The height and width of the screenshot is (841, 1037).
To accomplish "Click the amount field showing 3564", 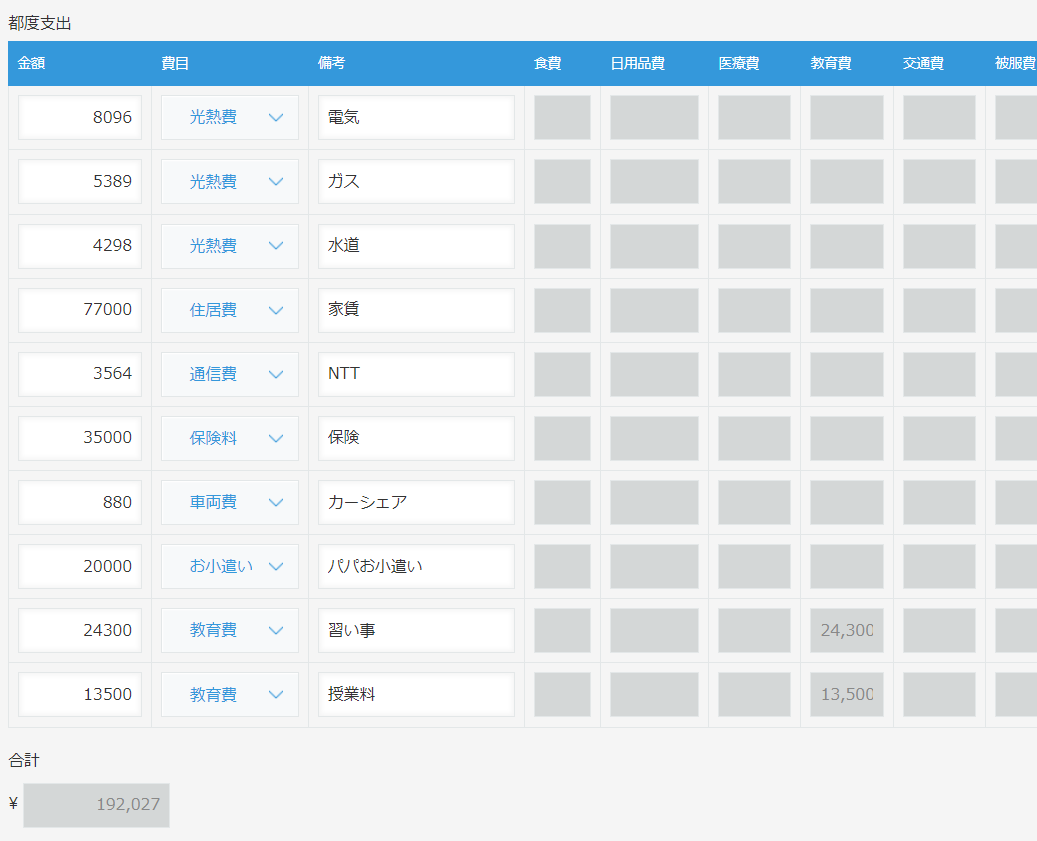I will point(80,374).
